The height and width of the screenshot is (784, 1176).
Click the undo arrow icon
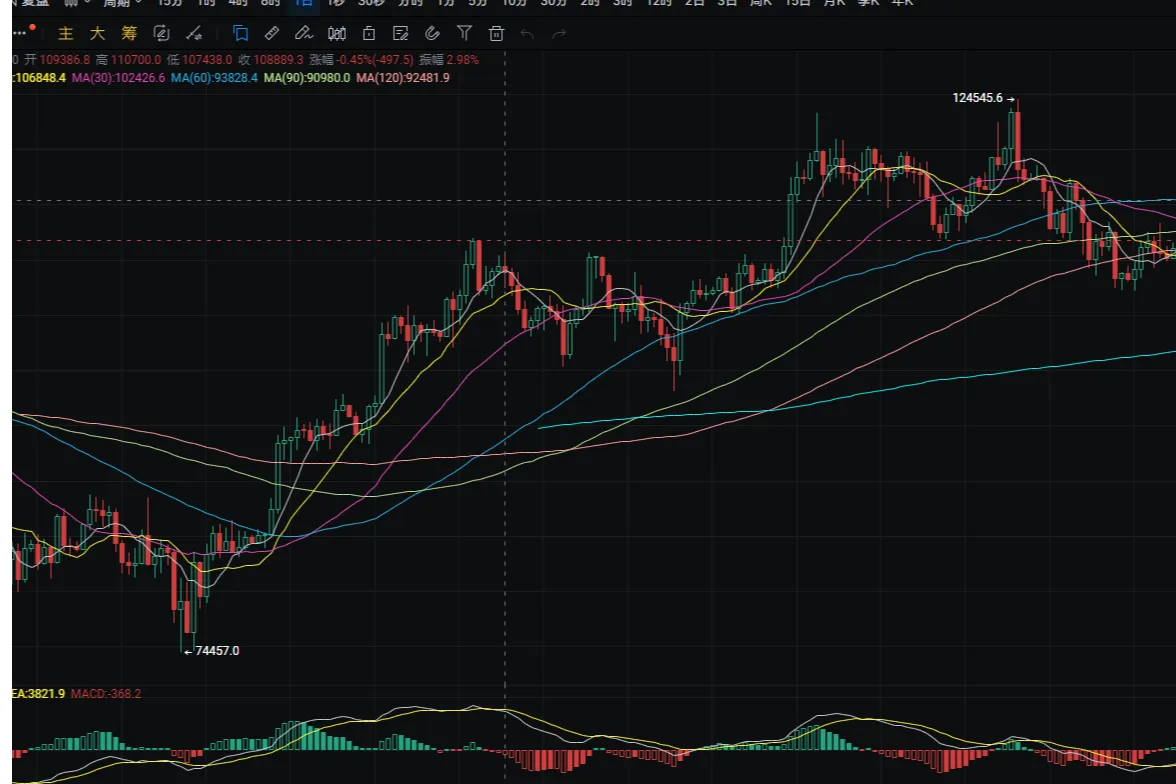[x=527, y=34]
